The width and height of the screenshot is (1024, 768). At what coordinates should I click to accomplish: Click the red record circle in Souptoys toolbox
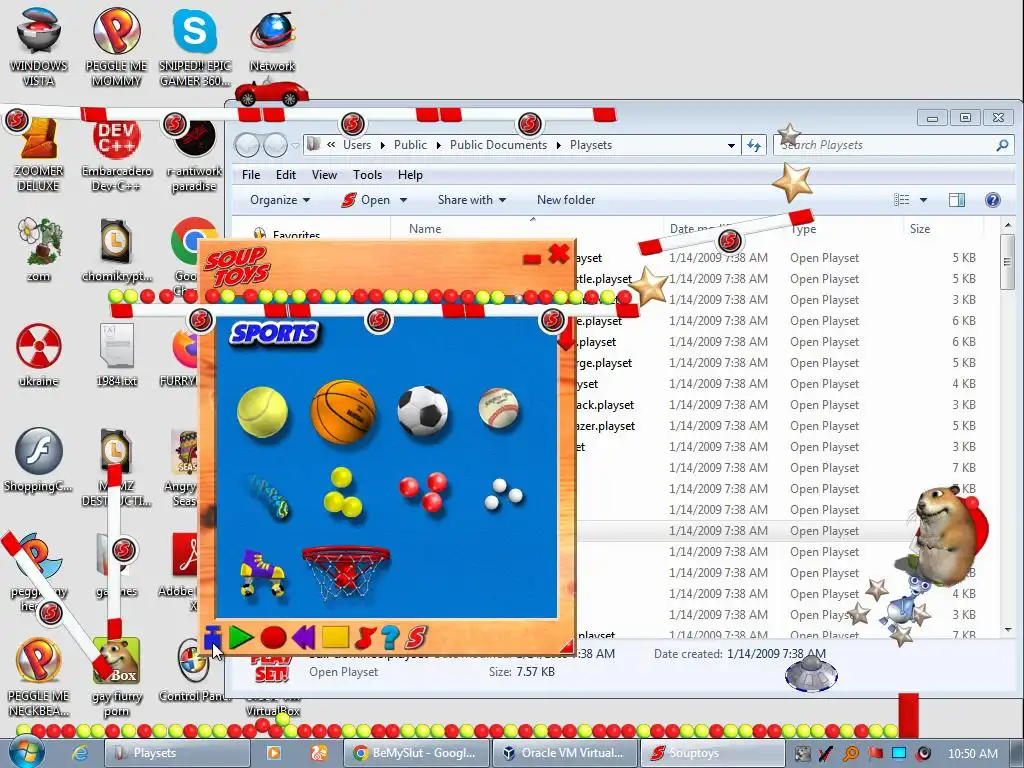click(273, 637)
